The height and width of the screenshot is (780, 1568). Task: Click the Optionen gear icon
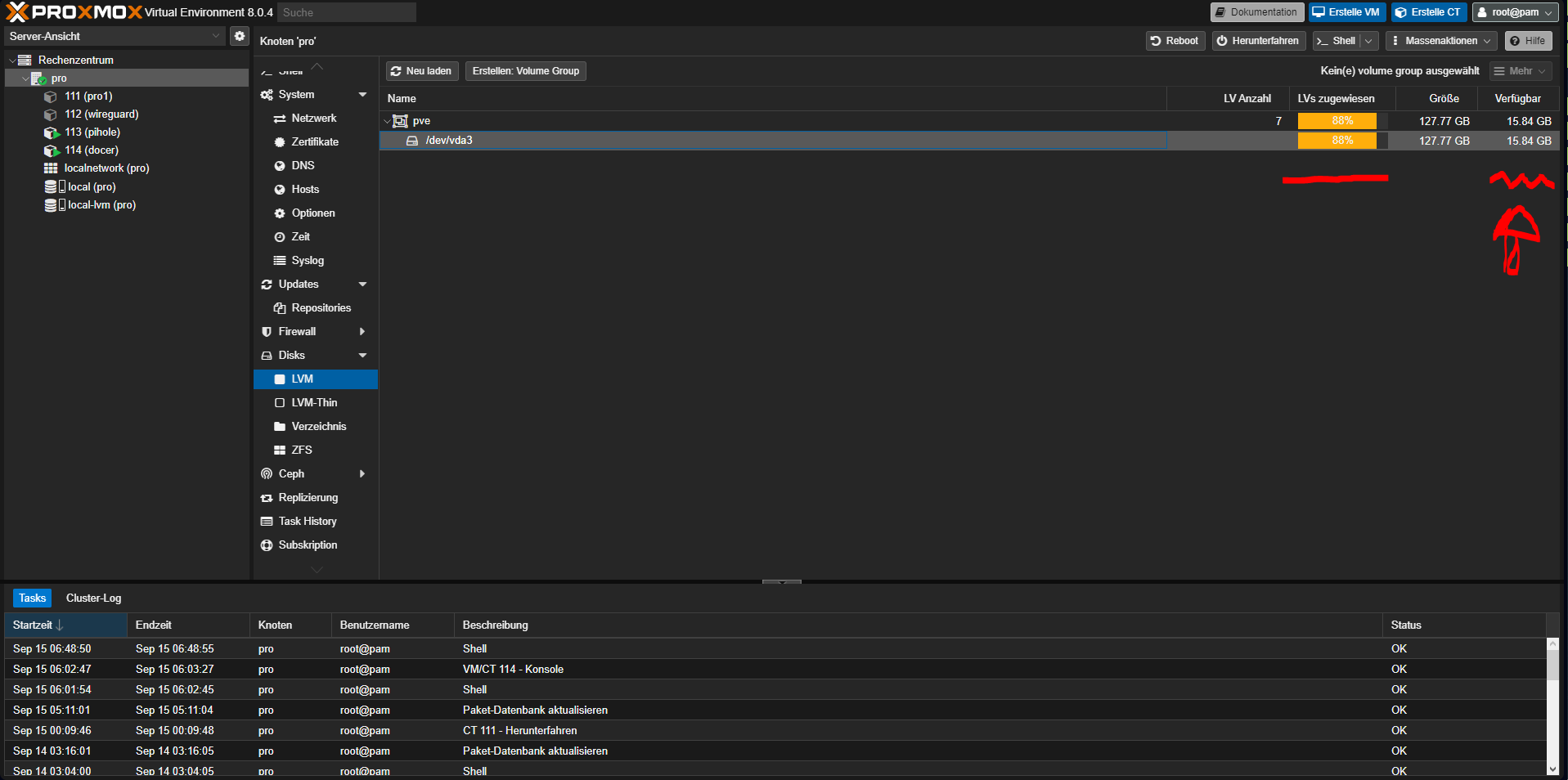coord(280,213)
